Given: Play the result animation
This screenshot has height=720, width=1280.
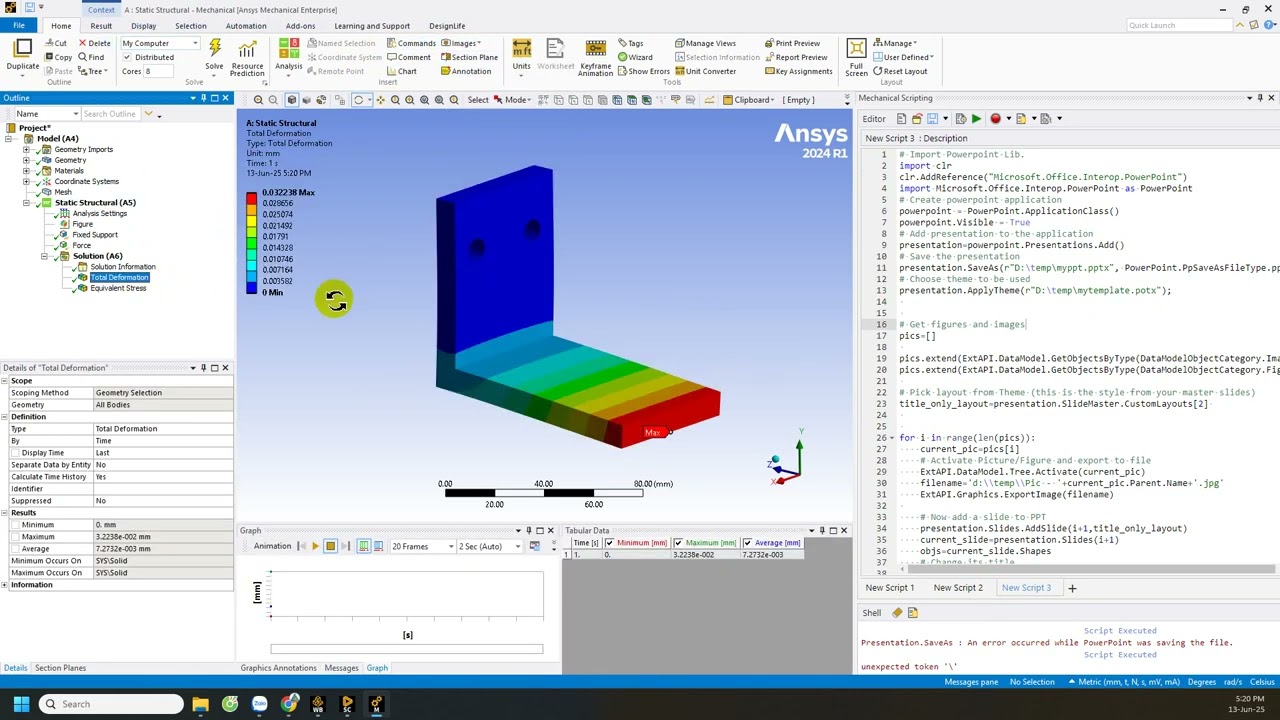Looking at the screenshot, I should click(x=315, y=546).
